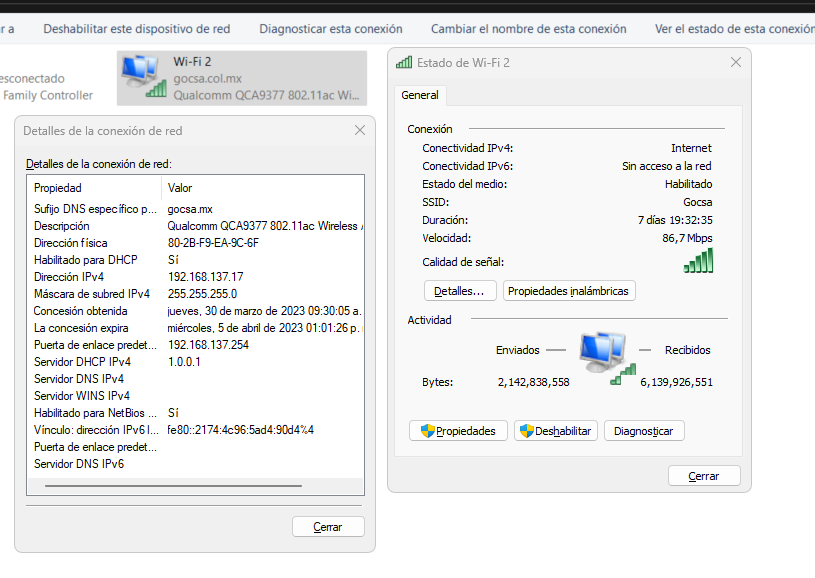Close the Estado de Wi-Fi 2 dialog via Cerrar
Viewport: 815px width, 578px height.
pyautogui.click(x=704, y=475)
